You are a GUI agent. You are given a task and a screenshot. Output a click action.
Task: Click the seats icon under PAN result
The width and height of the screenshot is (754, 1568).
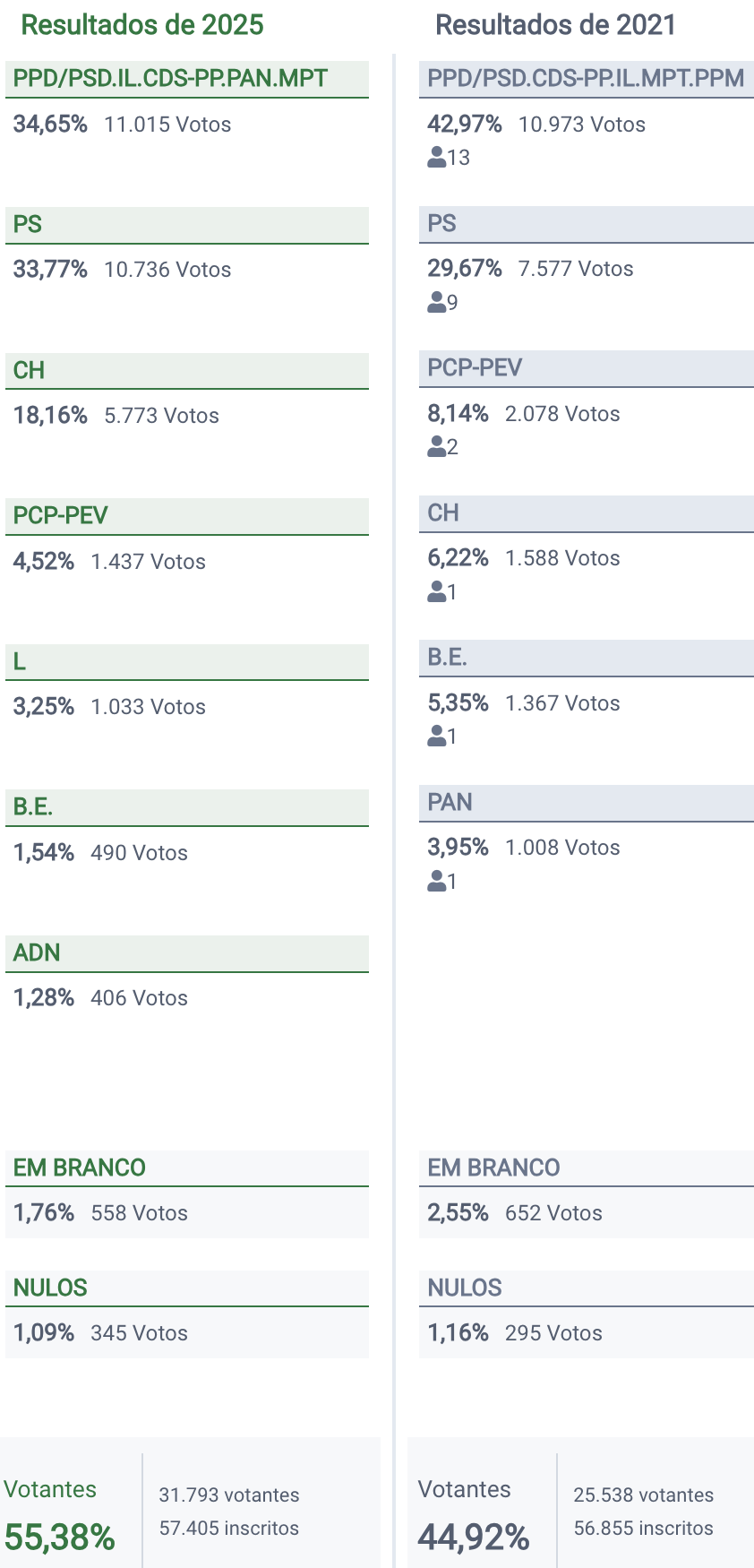click(x=437, y=881)
